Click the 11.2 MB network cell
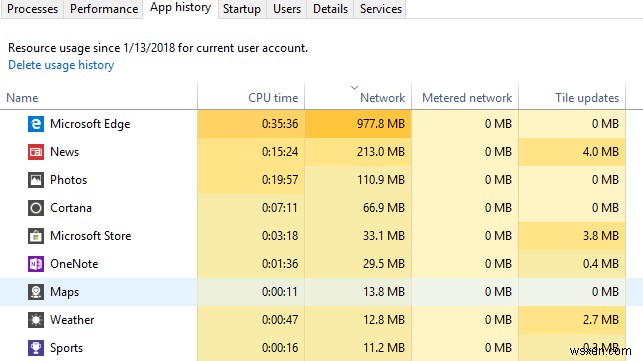This screenshot has height=361, width=643. coord(358,347)
